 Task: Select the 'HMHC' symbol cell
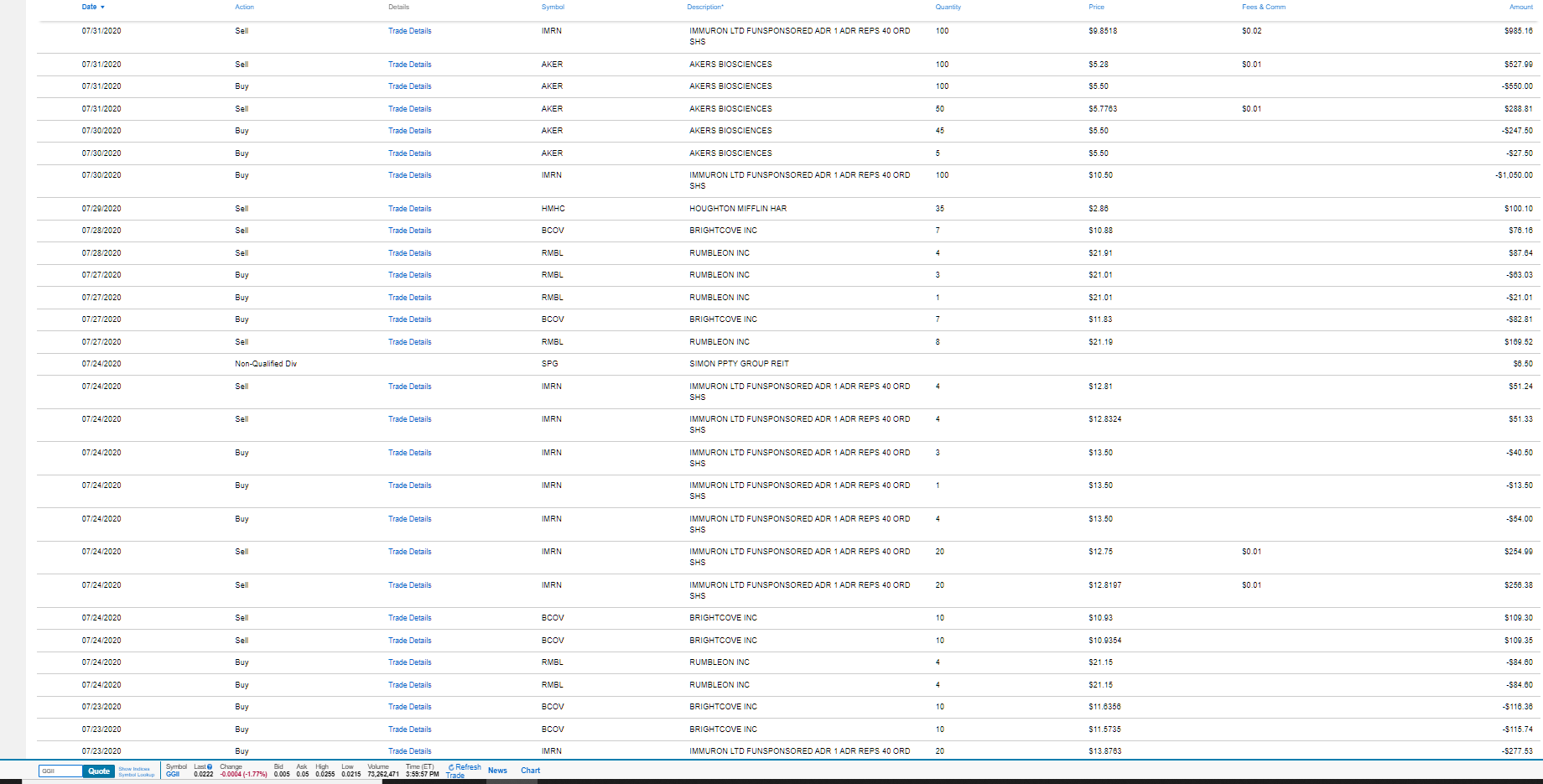tap(553, 209)
